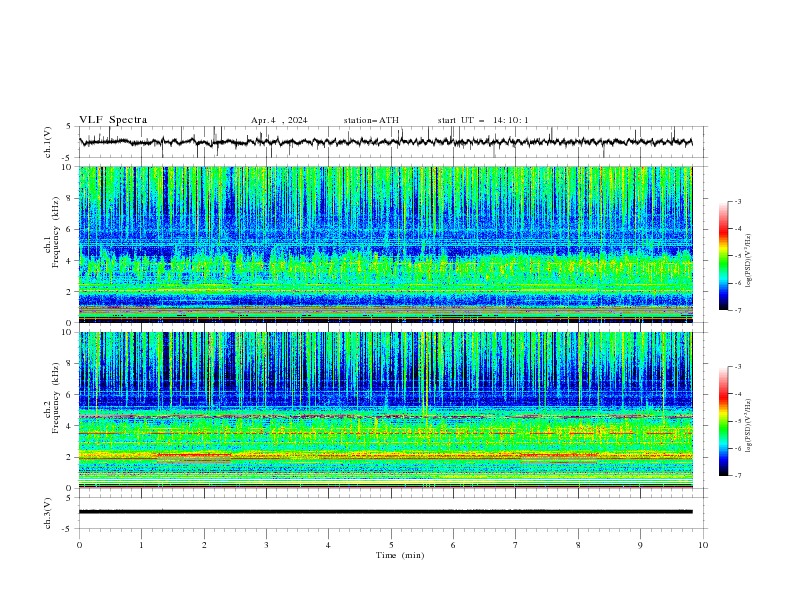Click the ch.2 spectrogram panel
The width and height of the screenshot is (792, 612).
[386, 410]
